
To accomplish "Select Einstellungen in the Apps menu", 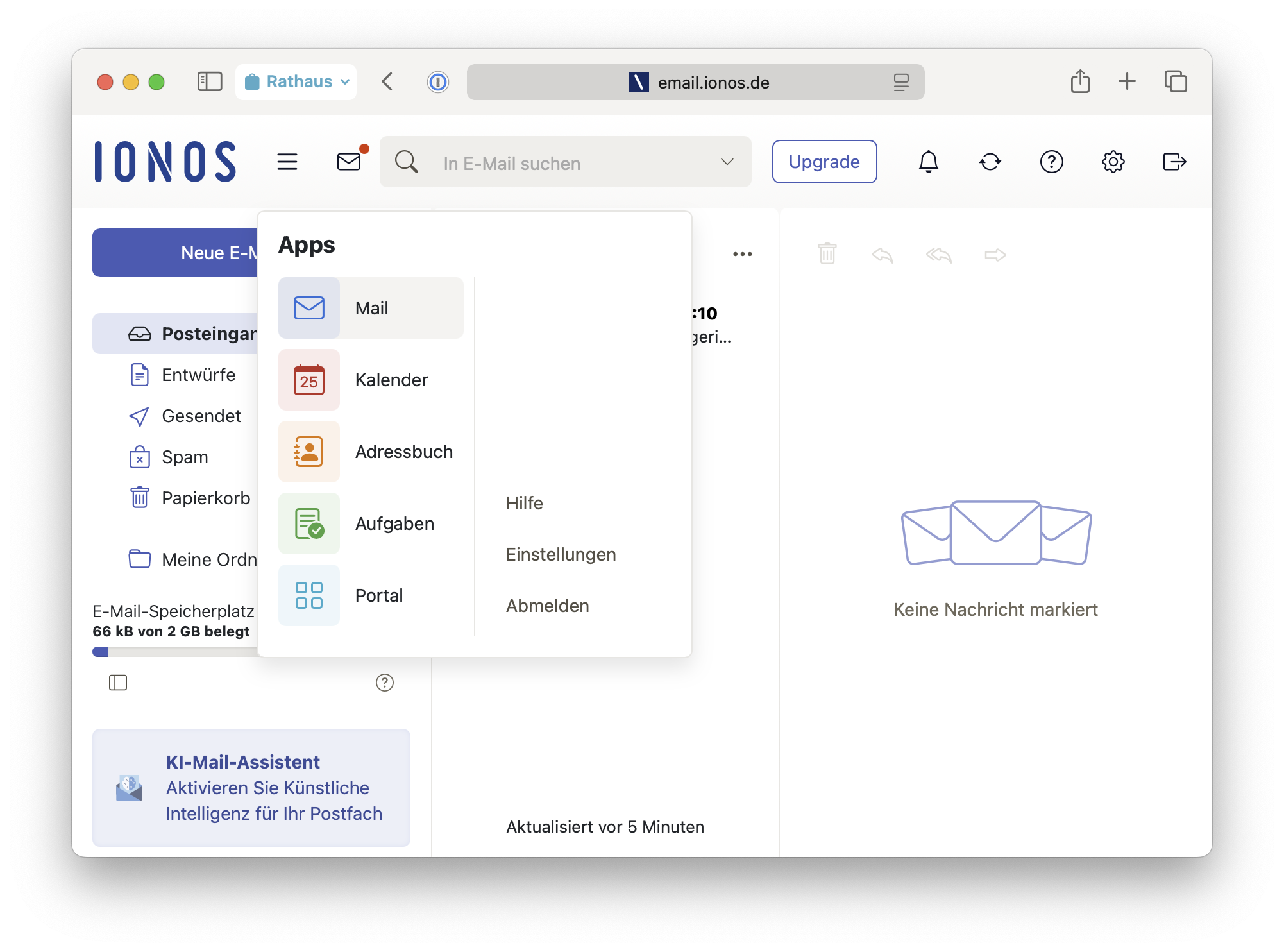I will pos(561,554).
